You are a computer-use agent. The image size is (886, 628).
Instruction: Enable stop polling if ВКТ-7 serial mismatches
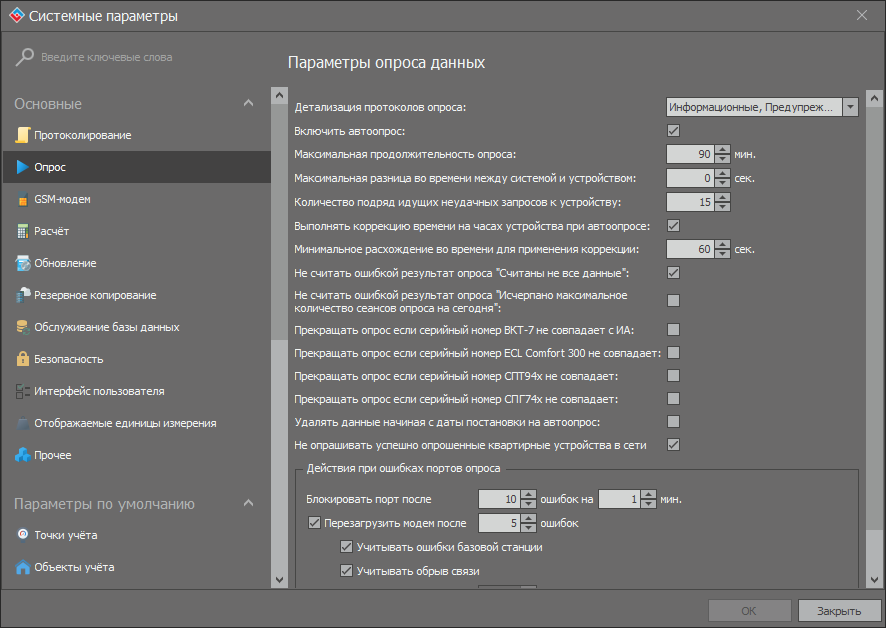tap(674, 329)
